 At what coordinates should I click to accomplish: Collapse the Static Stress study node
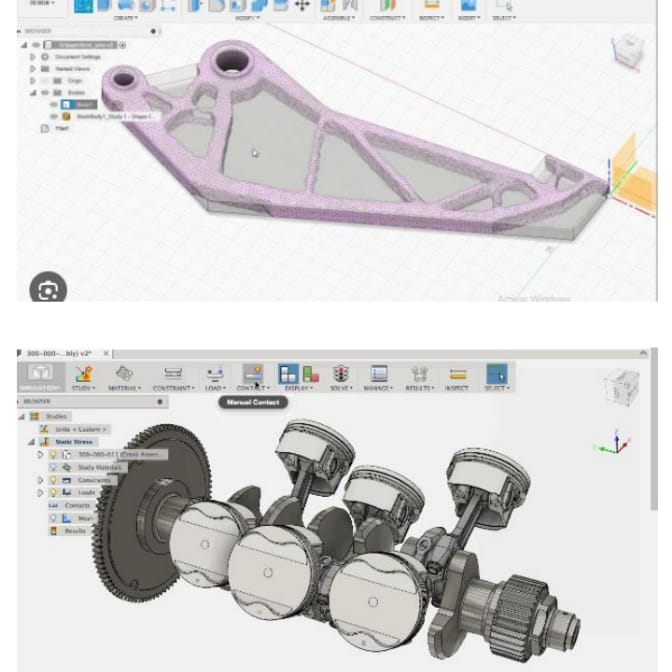tap(32, 441)
